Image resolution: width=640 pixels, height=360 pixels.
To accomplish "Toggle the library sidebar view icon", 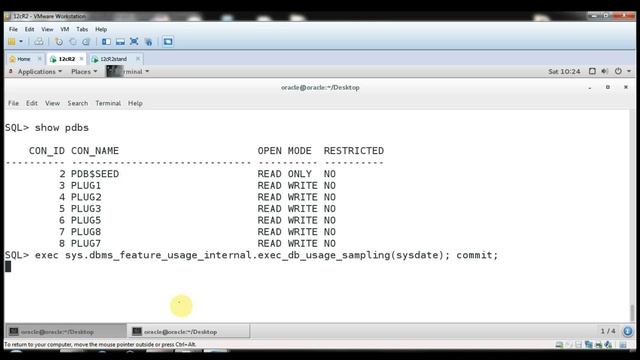I will [x=107, y=42].
